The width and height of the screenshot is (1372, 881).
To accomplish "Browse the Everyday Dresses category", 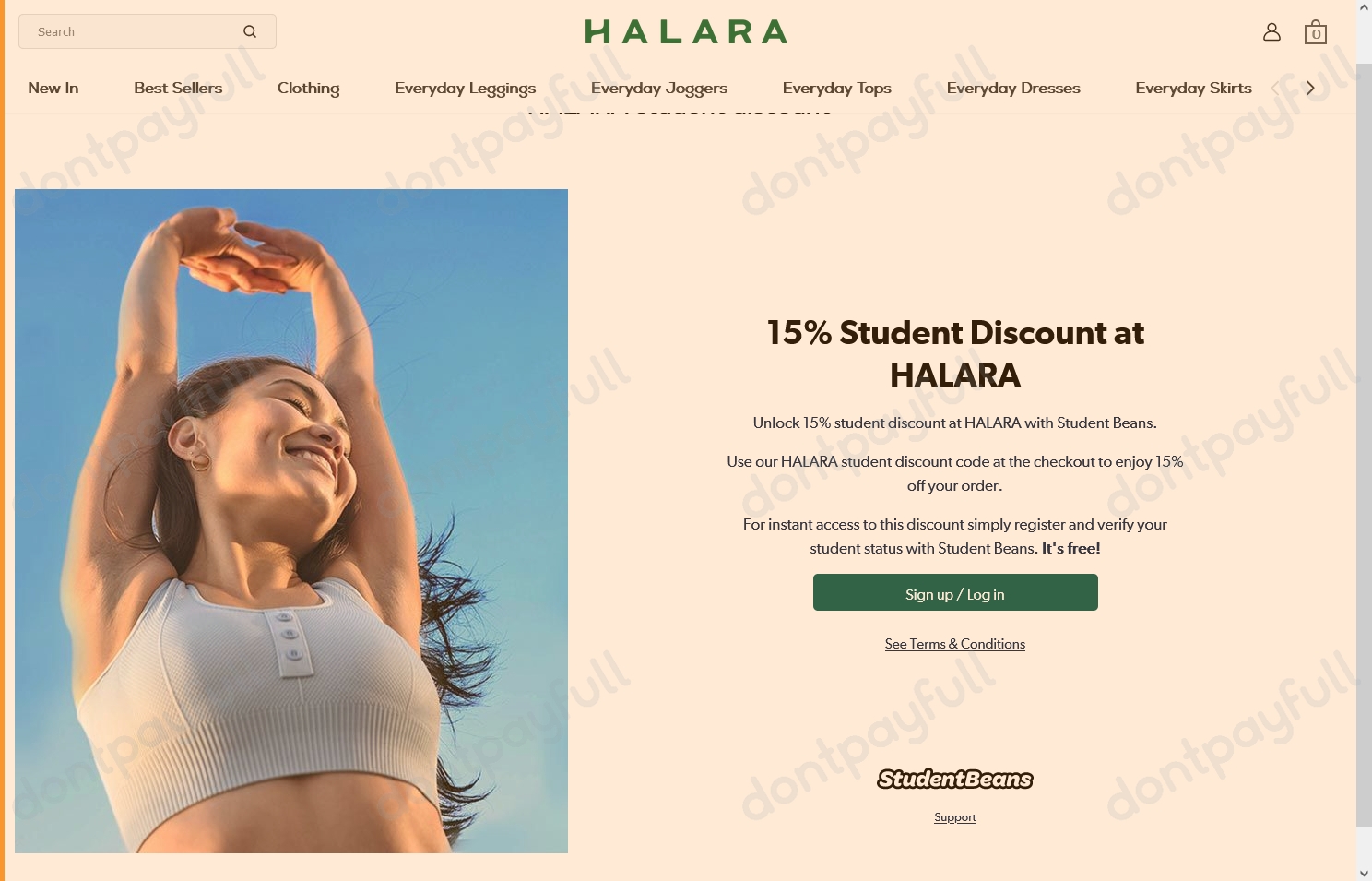I will [1013, 88].
